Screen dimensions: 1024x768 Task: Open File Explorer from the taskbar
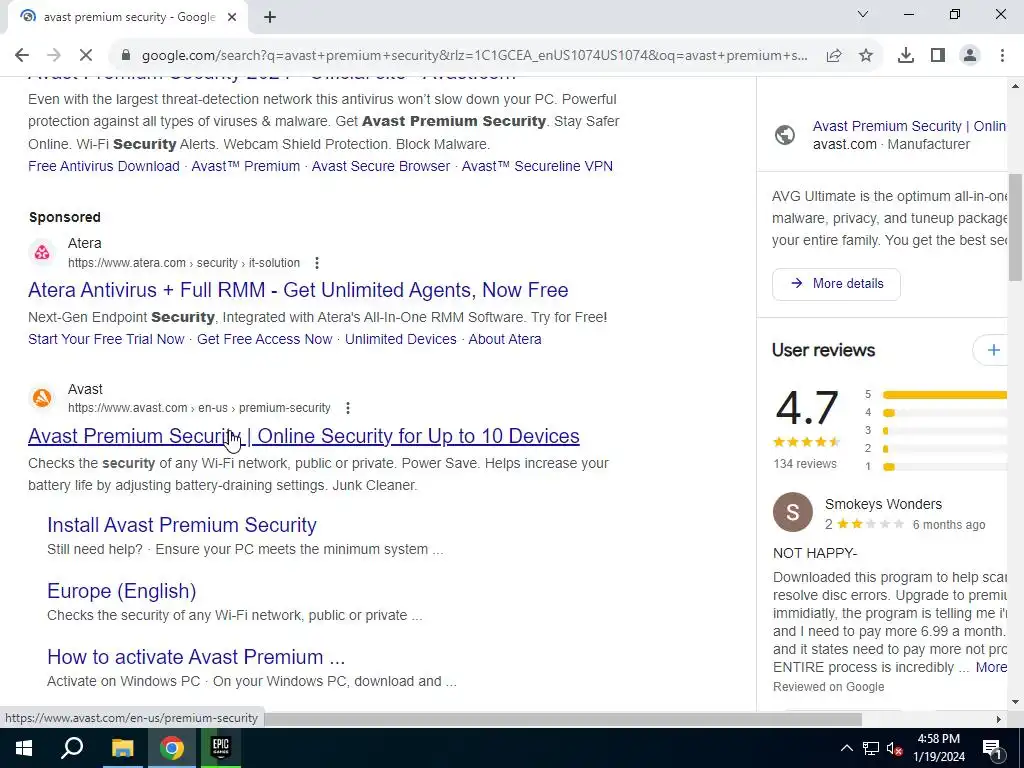[122, 748]
